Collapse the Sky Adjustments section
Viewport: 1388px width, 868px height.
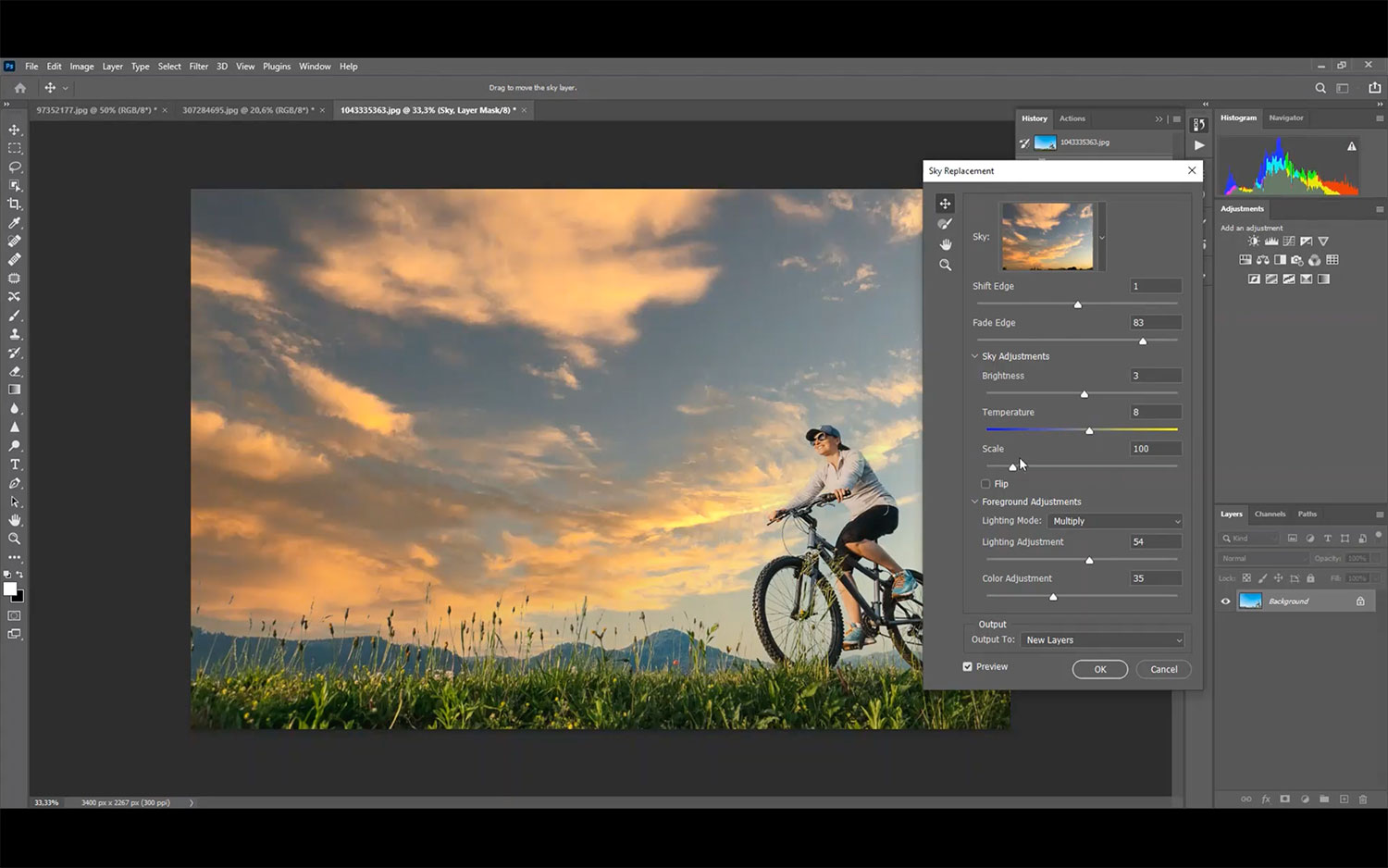[x=974, y=356]
